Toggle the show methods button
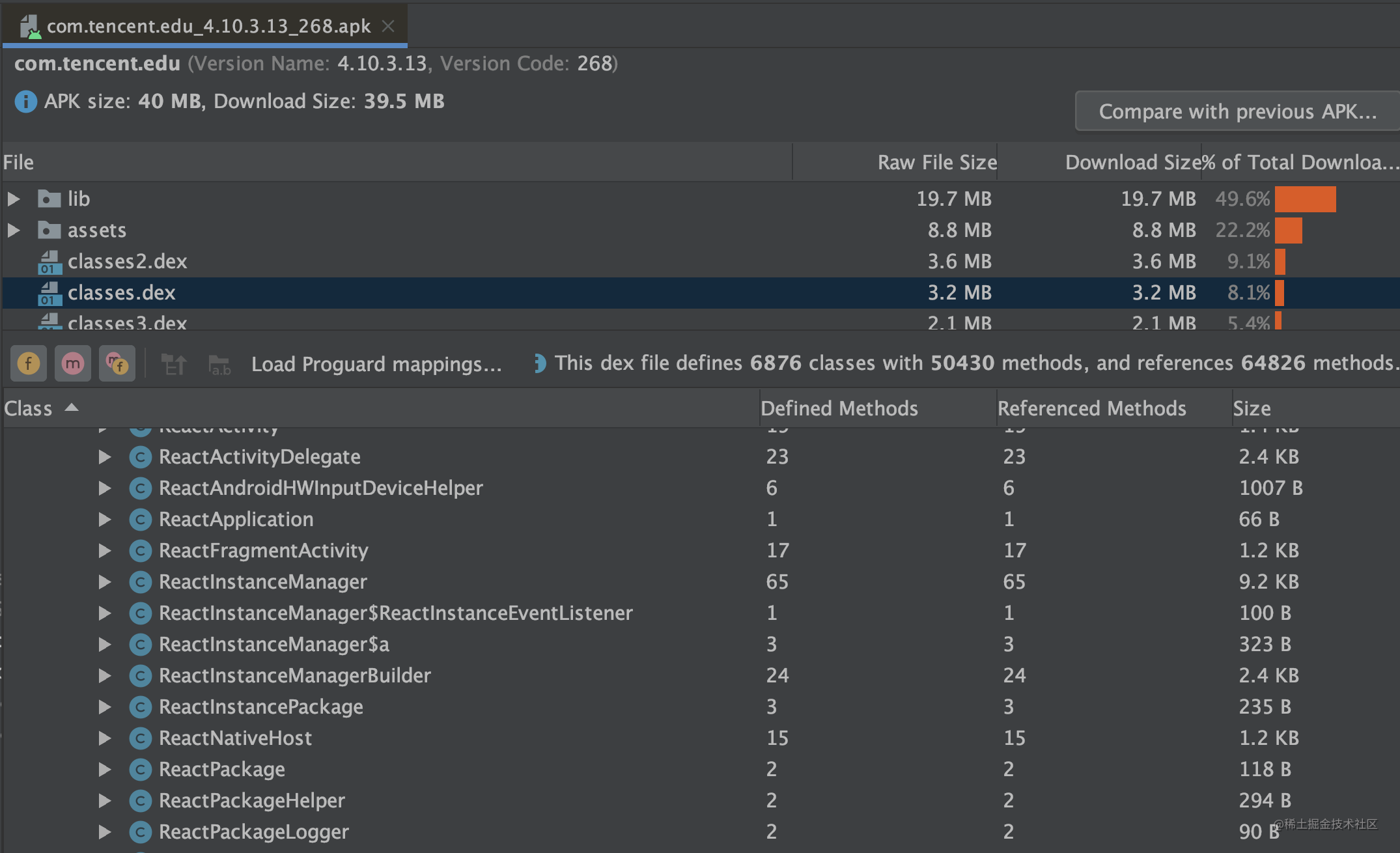Screen dimensions: 1400x853 point(73,363)
